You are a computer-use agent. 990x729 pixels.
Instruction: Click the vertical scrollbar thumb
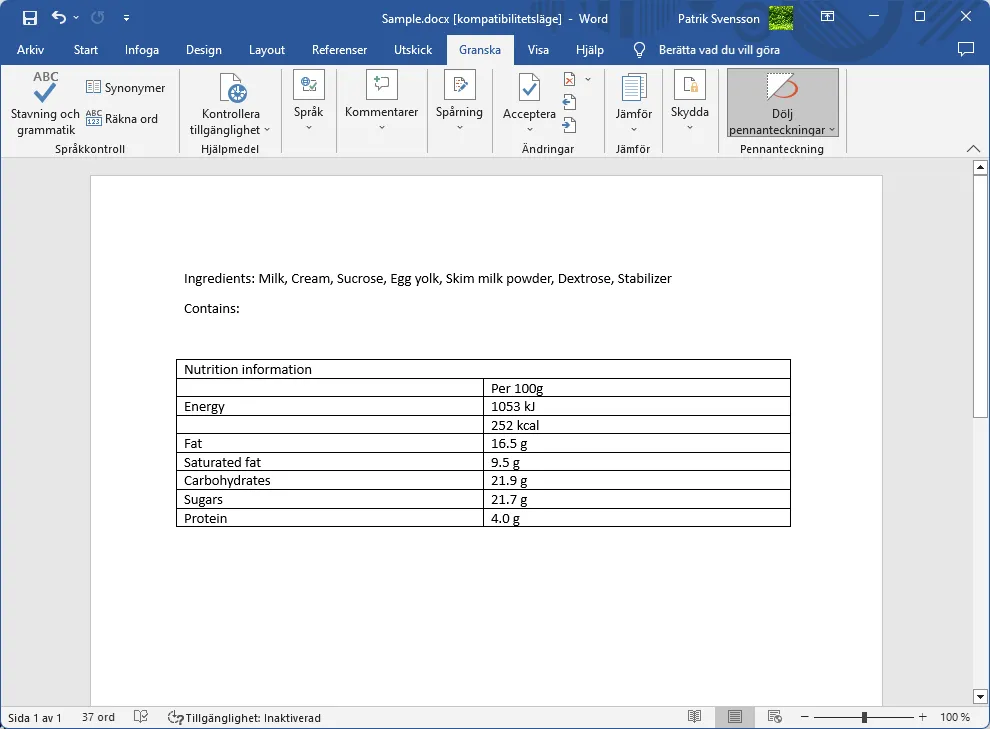pos(980,295)
